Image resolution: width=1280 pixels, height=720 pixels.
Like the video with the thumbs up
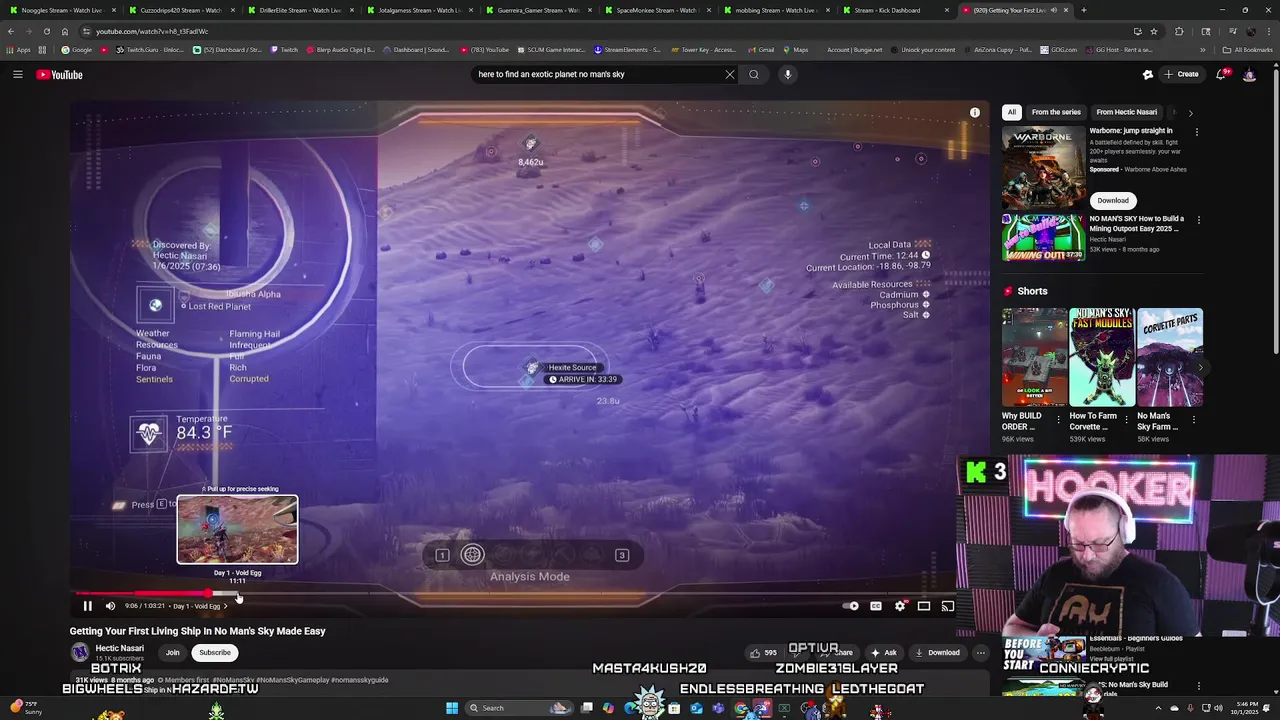pos(763,653)
